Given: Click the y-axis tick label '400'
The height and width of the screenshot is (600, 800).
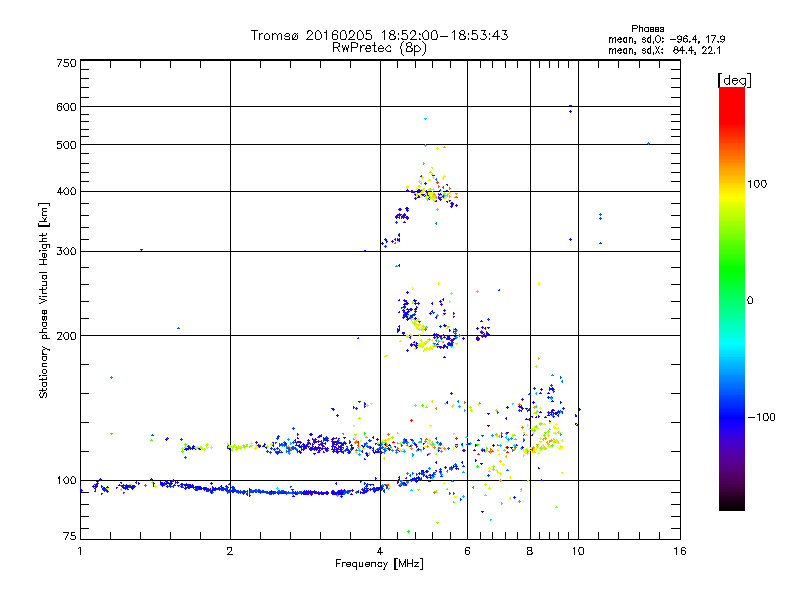Looking at the screenshot, I should tap(67, 192).
